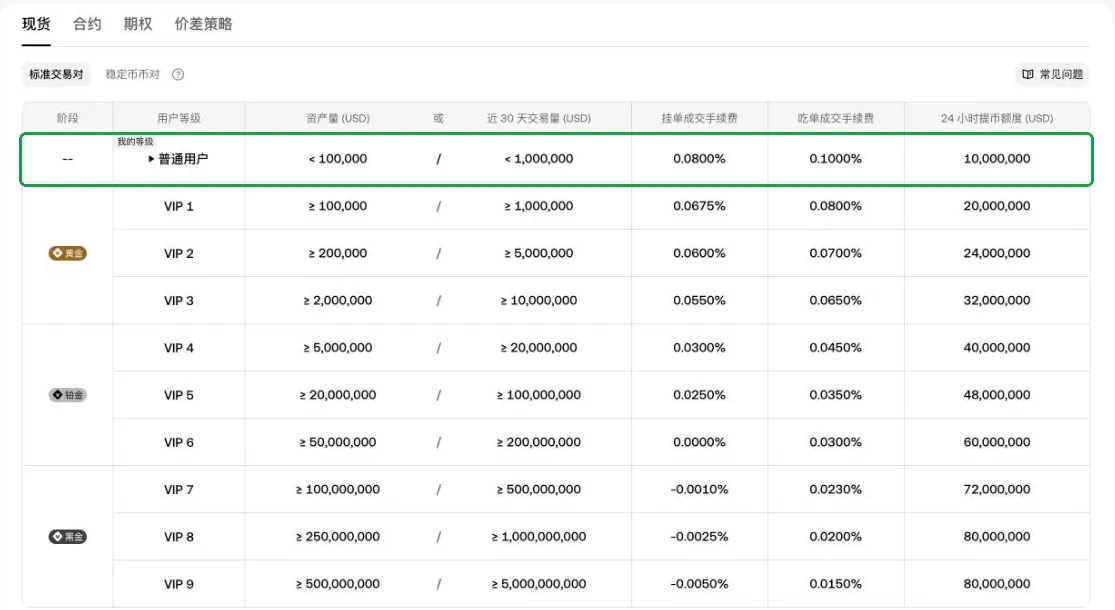Image resolution: width=1115 pixels, height=610 pixels.
Task: Select the VIP 6 level cell
Action: coord(178,442)
